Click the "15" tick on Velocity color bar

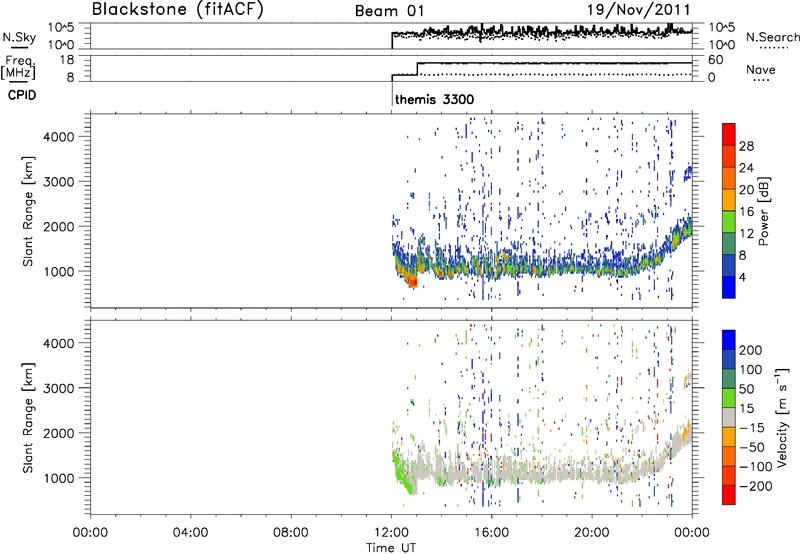tap(746, 409)
